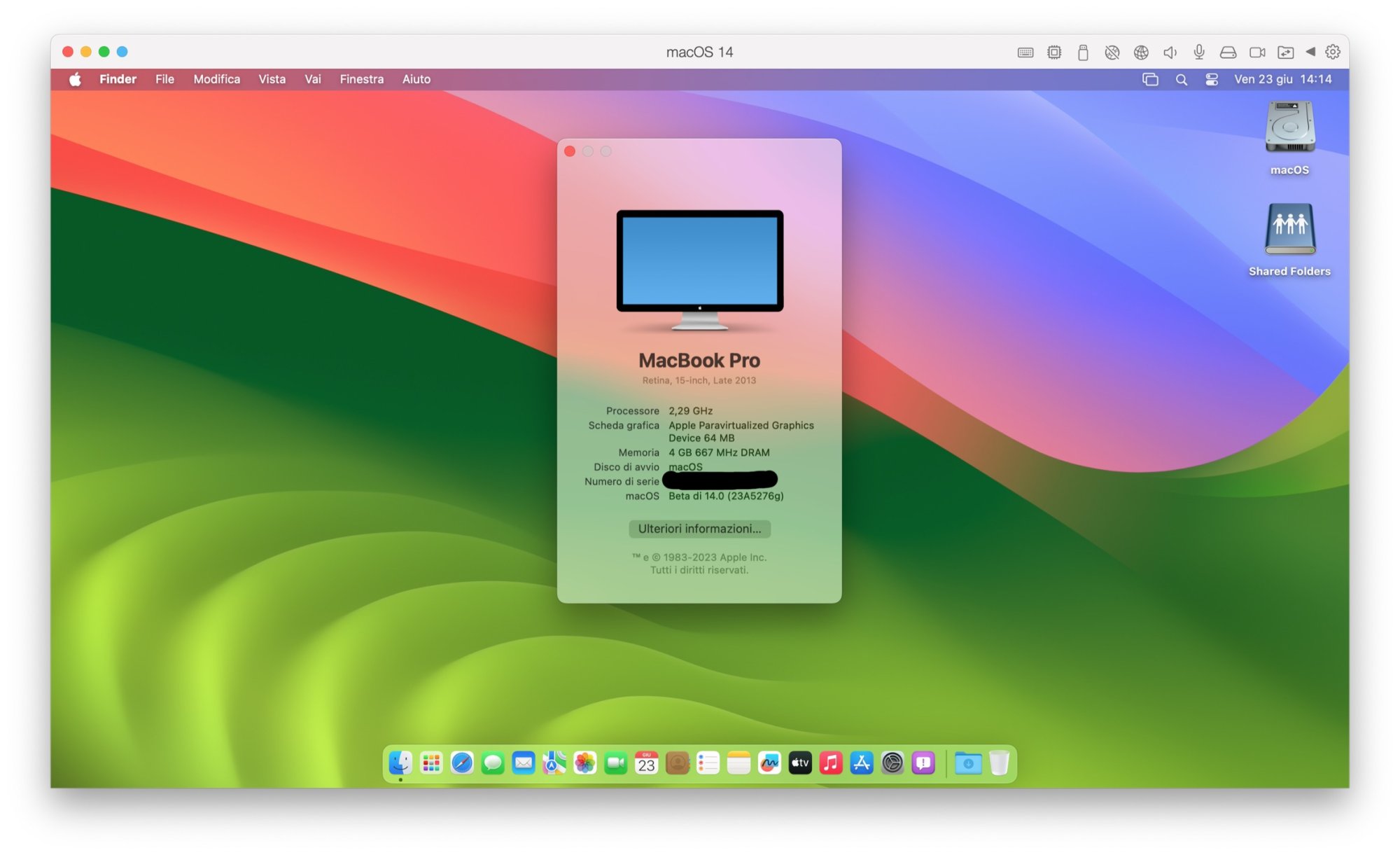Image resolution: width=1400 pixels, height=855 pixels.
Task: Open Contacts from the Dock
Action: pyautogui.click(x=678, y=763)
